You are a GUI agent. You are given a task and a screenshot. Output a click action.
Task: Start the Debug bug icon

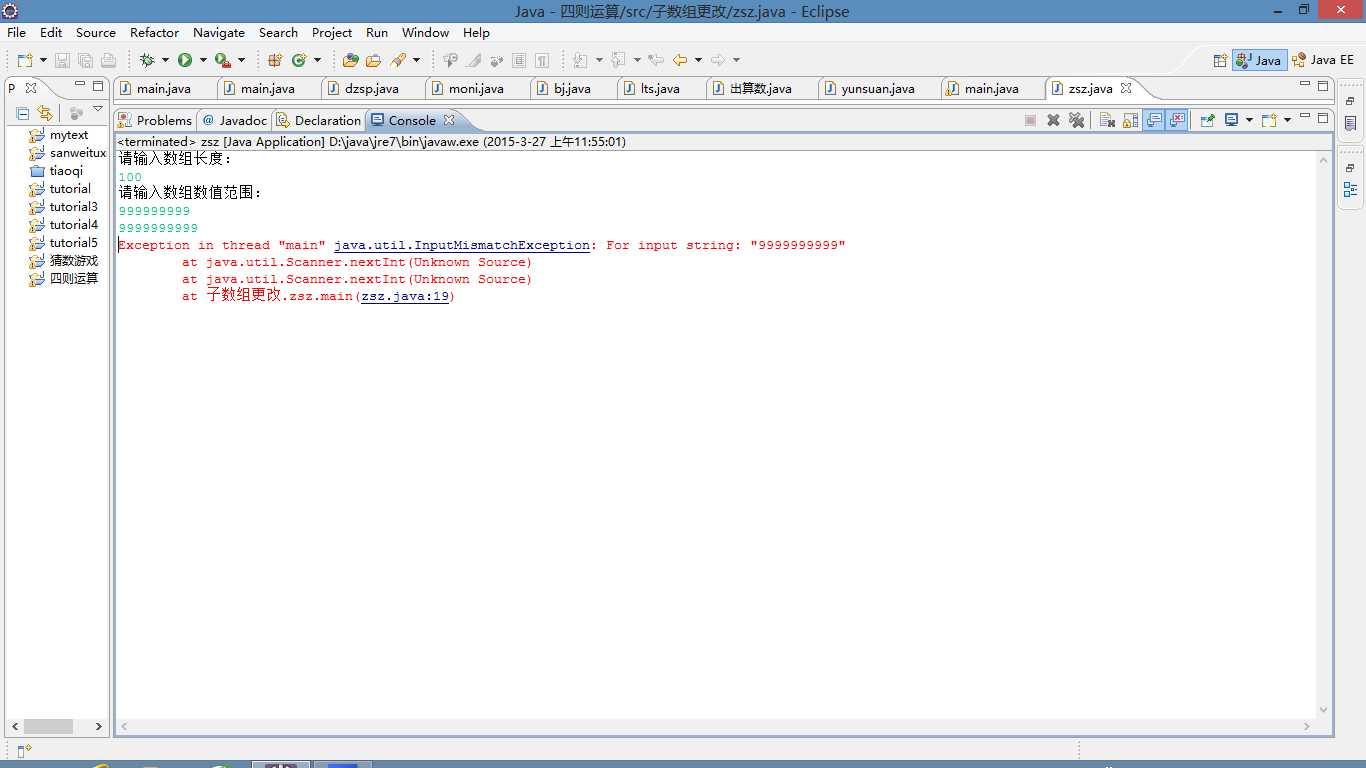coord(146,61)
